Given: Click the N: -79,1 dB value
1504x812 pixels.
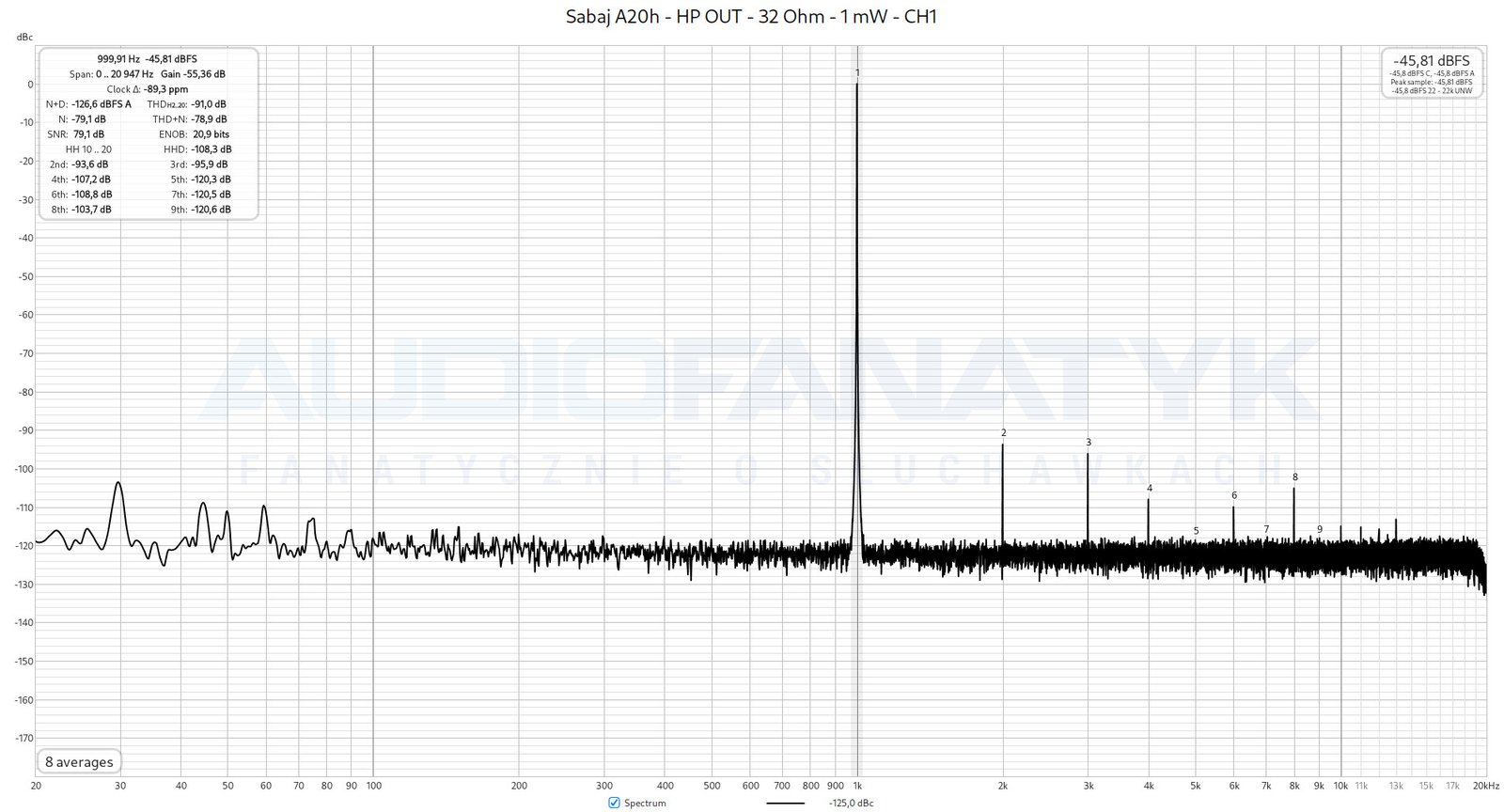Looking at the screenshot, I should point(89,119).
